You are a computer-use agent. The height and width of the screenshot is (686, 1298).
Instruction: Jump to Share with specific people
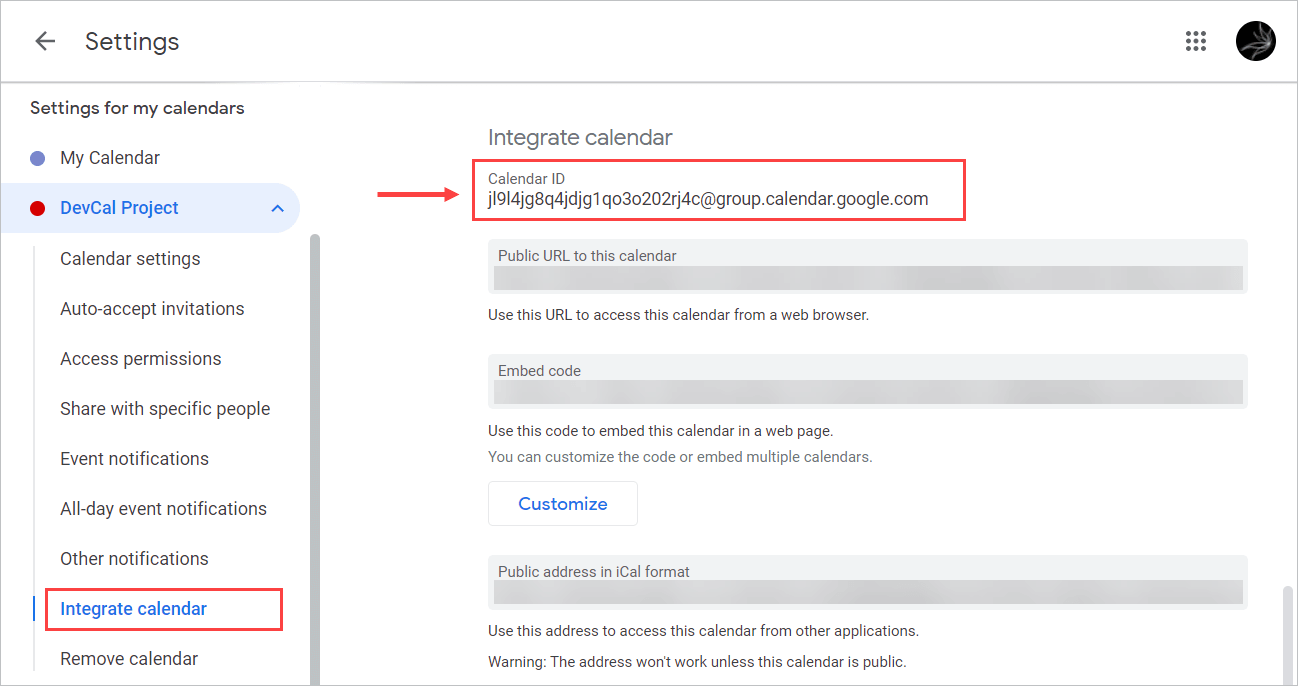[165, 409]
